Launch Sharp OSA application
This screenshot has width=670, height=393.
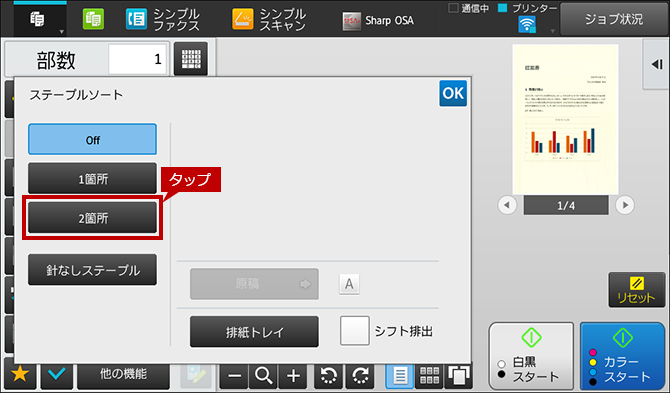[x=378, y=21]
